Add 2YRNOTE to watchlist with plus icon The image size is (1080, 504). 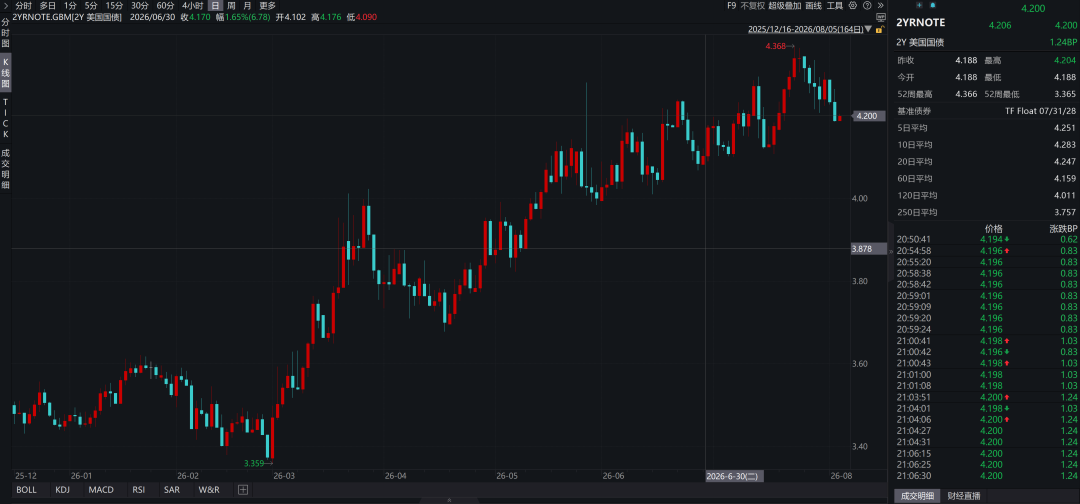coord(919,5)
